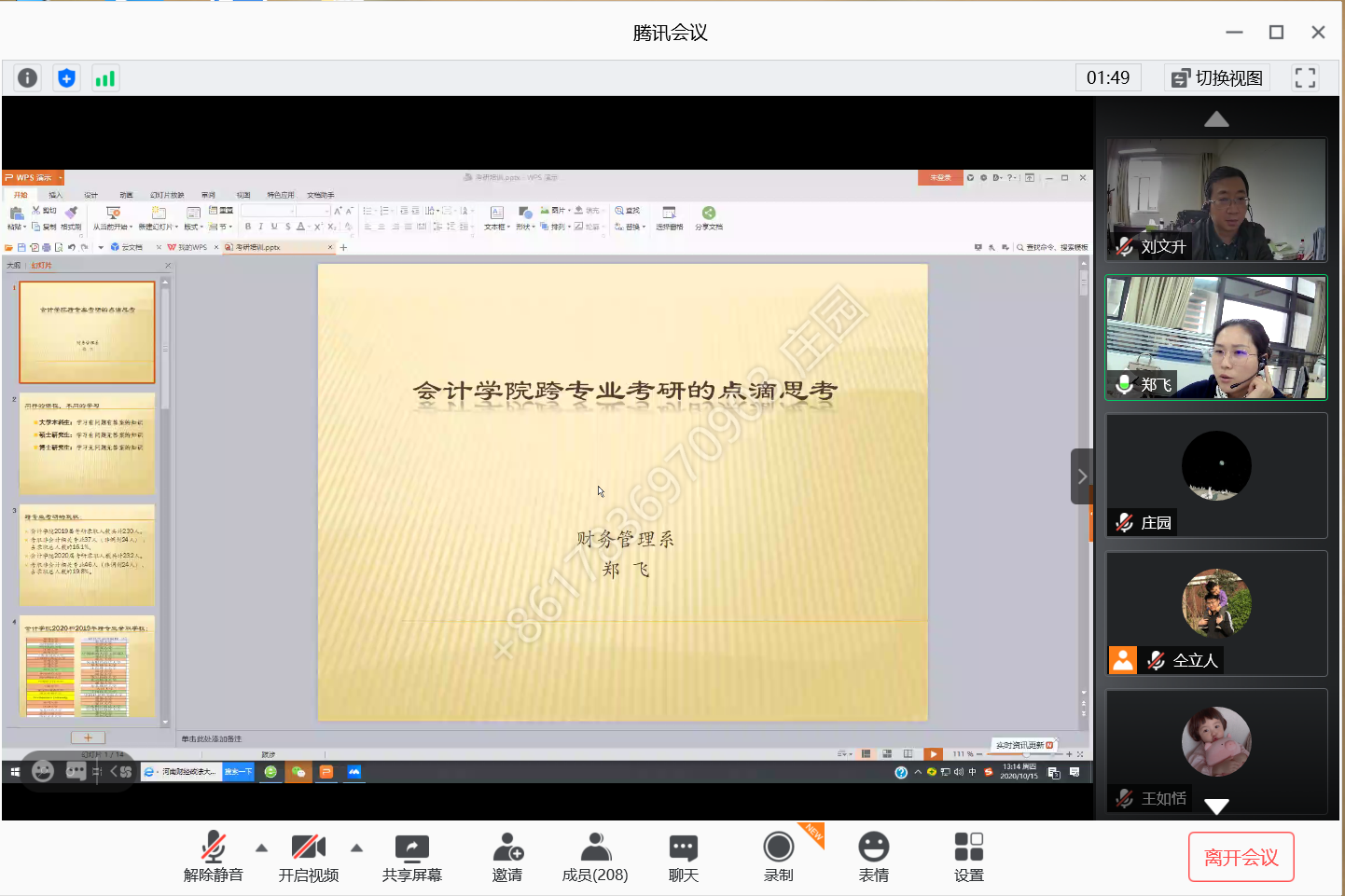The height and width of the screenshot is (896, 1345).
Task: Unmute microphone with 解除静音
Action: tap(214, 857)
